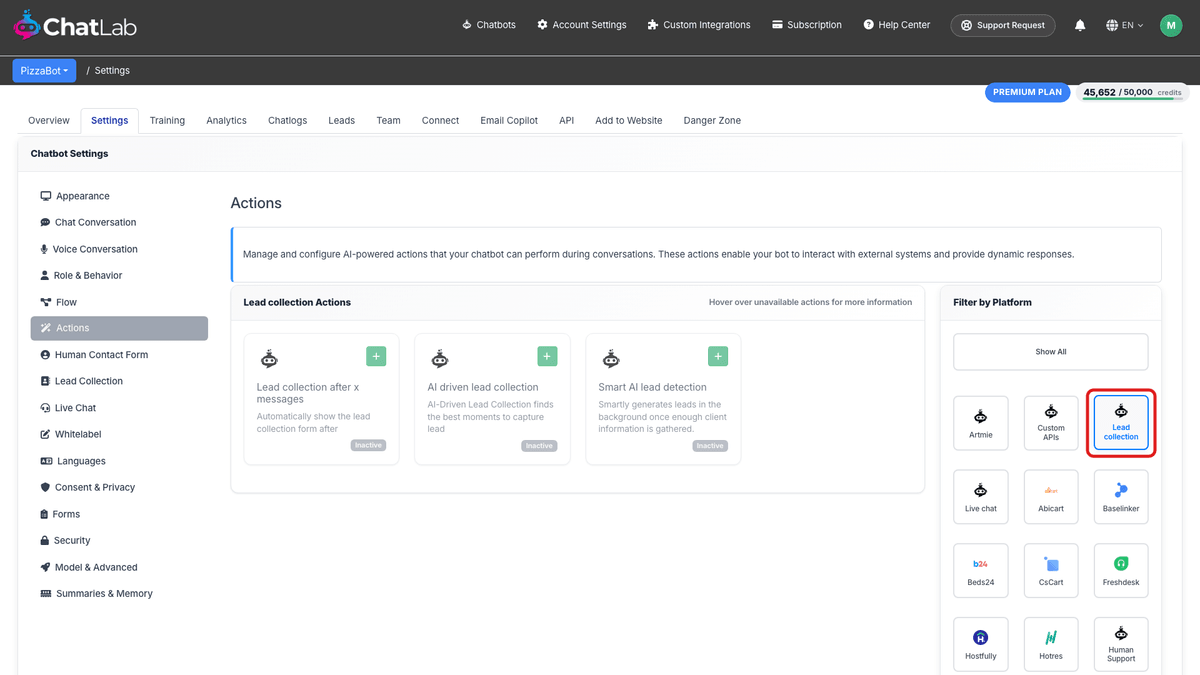Filter actions by CsCart
Image resolution: width=1200 pixels, height=675 pixels.
pyautogui.click(x=1051, y=571)
